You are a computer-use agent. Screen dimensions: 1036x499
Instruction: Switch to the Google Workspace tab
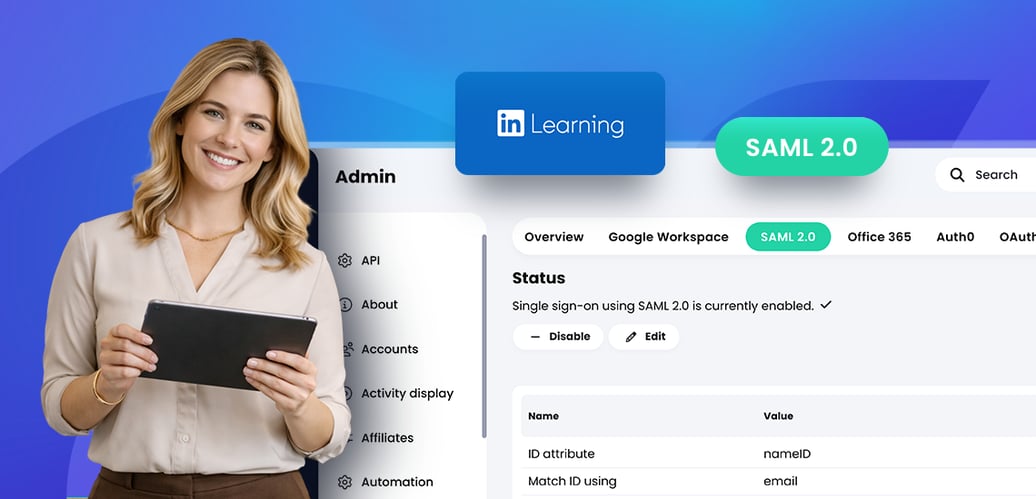pyautogui.click(x=668, y=237)
